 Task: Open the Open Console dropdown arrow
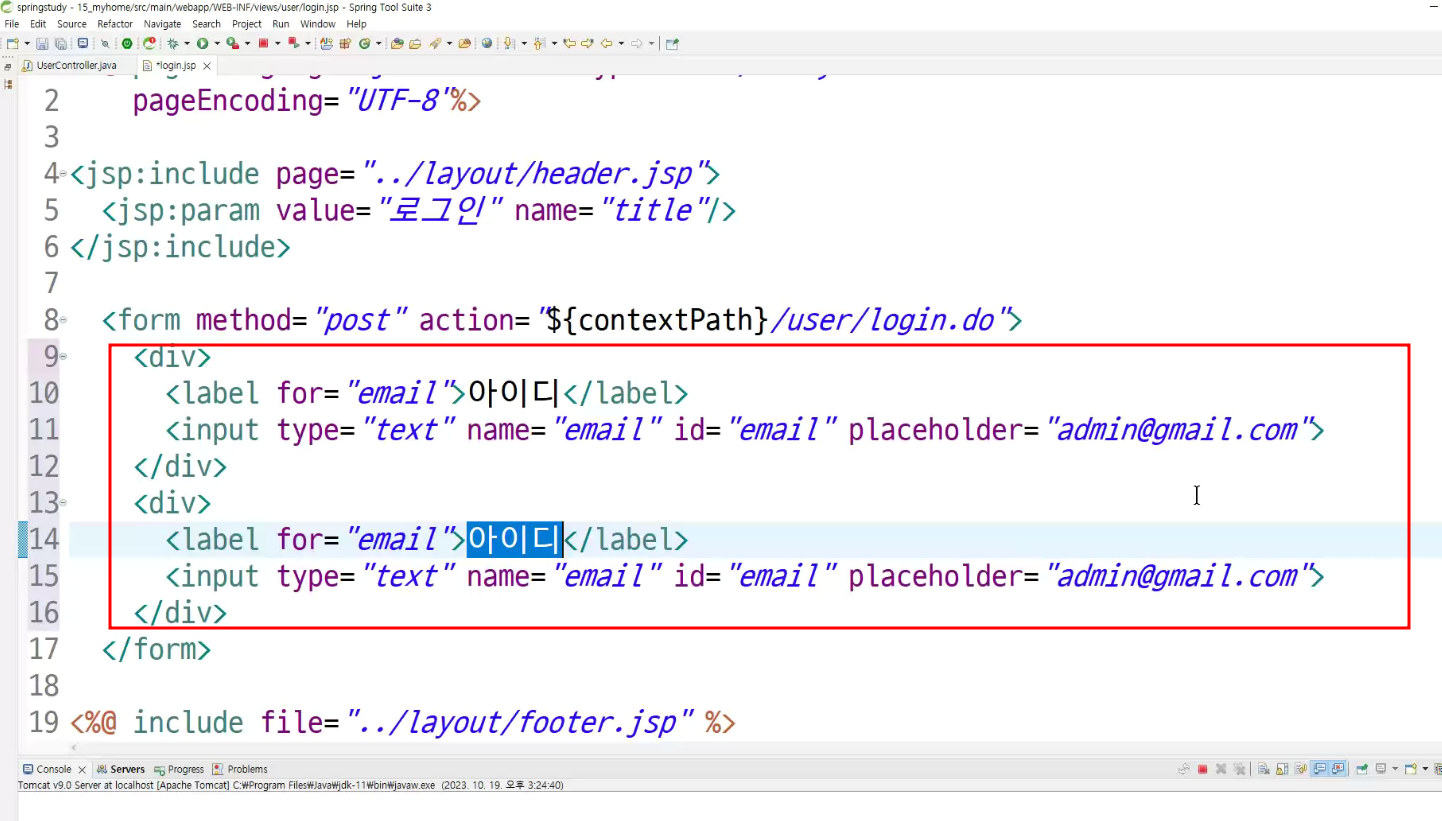1425,769
